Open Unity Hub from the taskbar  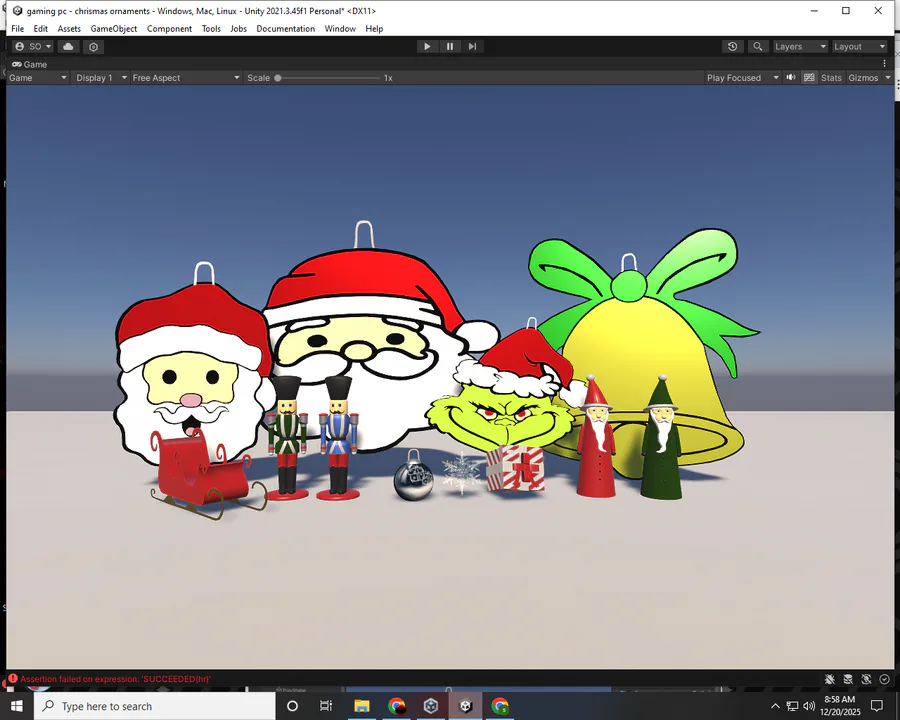click(x=431, y=706)
